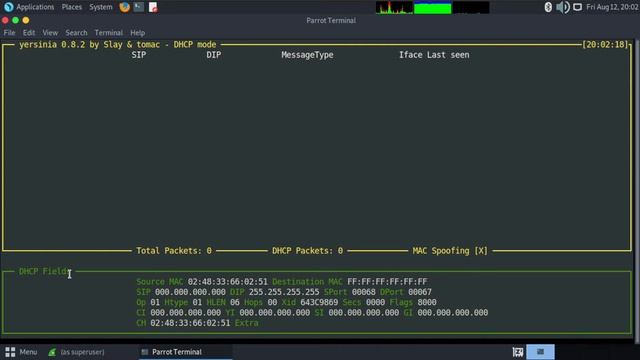The image size is (640, 360).
Task: Click the yellow window control button
Action: coord(26,20)
